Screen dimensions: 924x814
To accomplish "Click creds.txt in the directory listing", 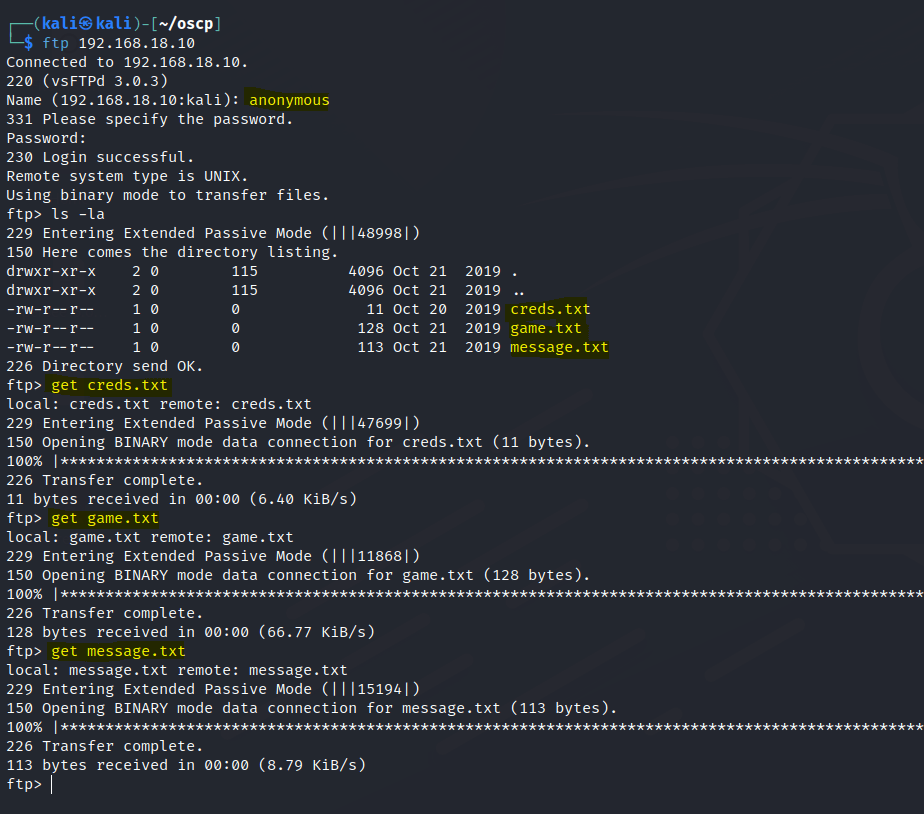I will [x=550, y=309].
